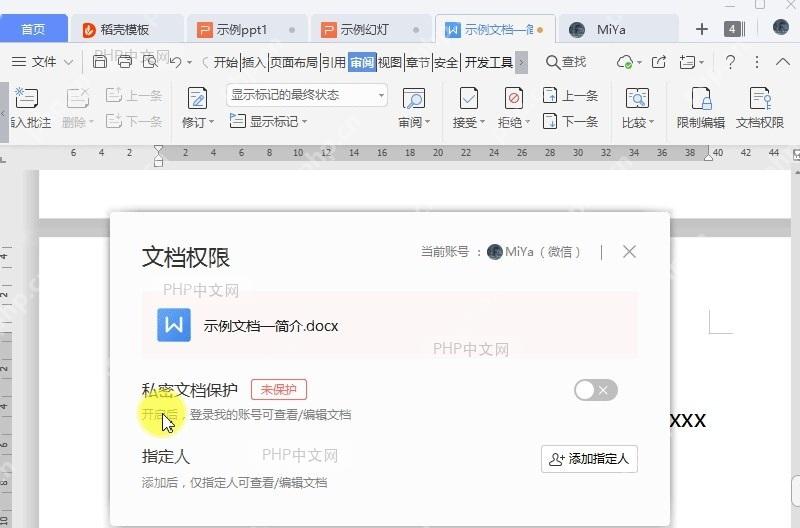Open the help question mark icon
Screen dimensions: 800x528
point(730,62)
